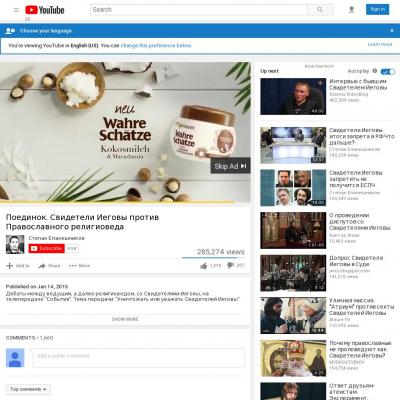Expand description with SHOW MORE

point(125,319)
